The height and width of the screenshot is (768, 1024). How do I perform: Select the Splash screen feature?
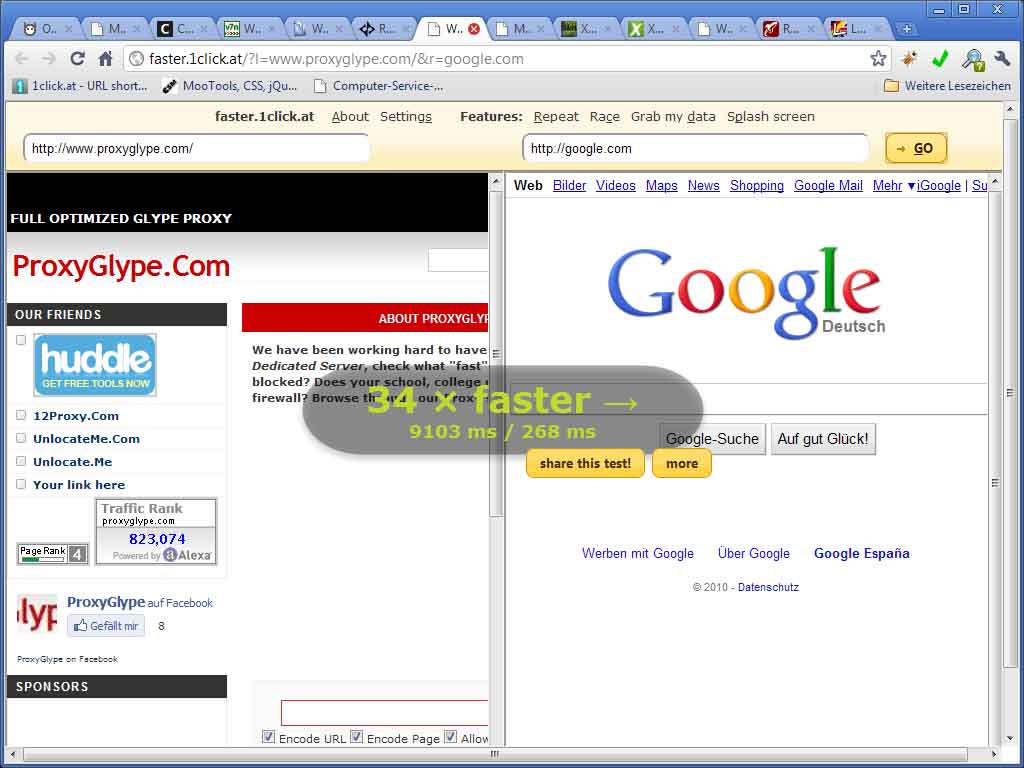(771, 116)
